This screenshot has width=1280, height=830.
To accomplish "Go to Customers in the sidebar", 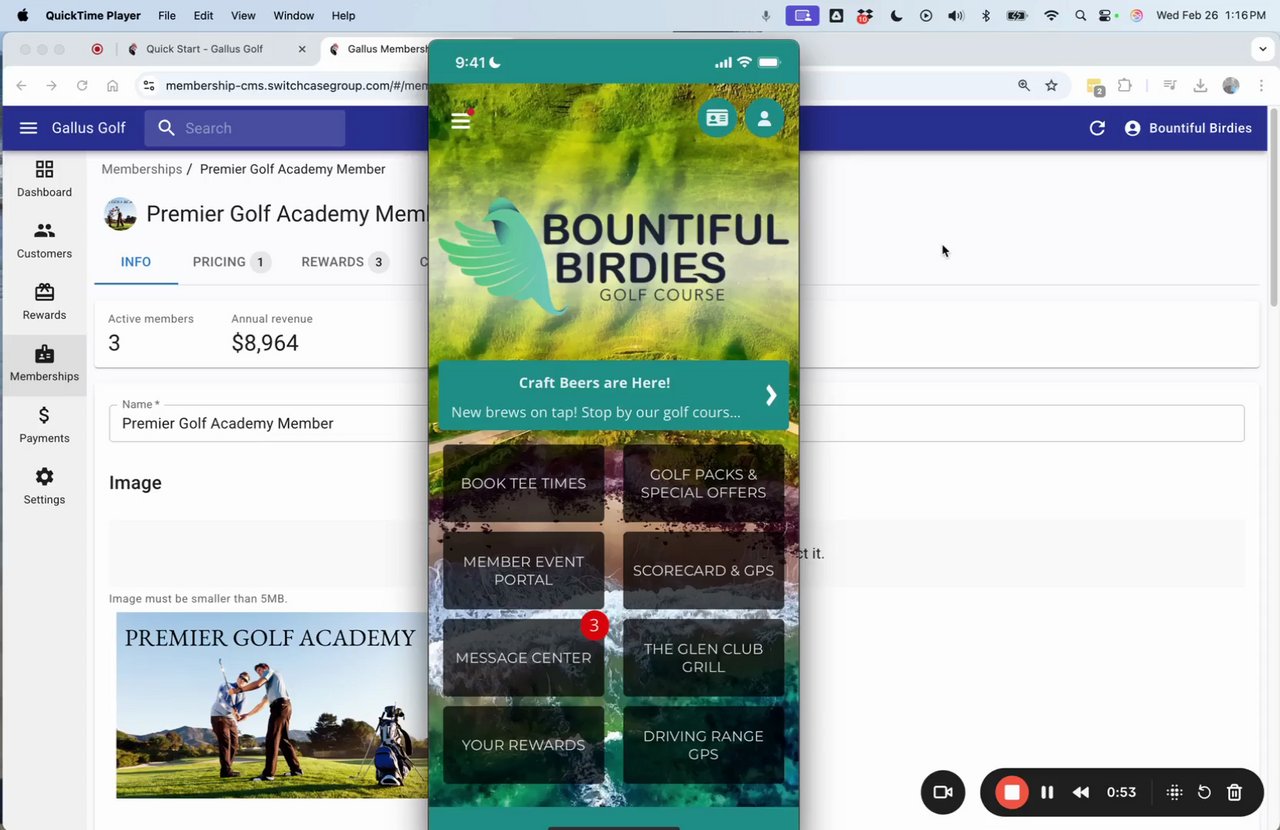I will [x=44, y=241].
